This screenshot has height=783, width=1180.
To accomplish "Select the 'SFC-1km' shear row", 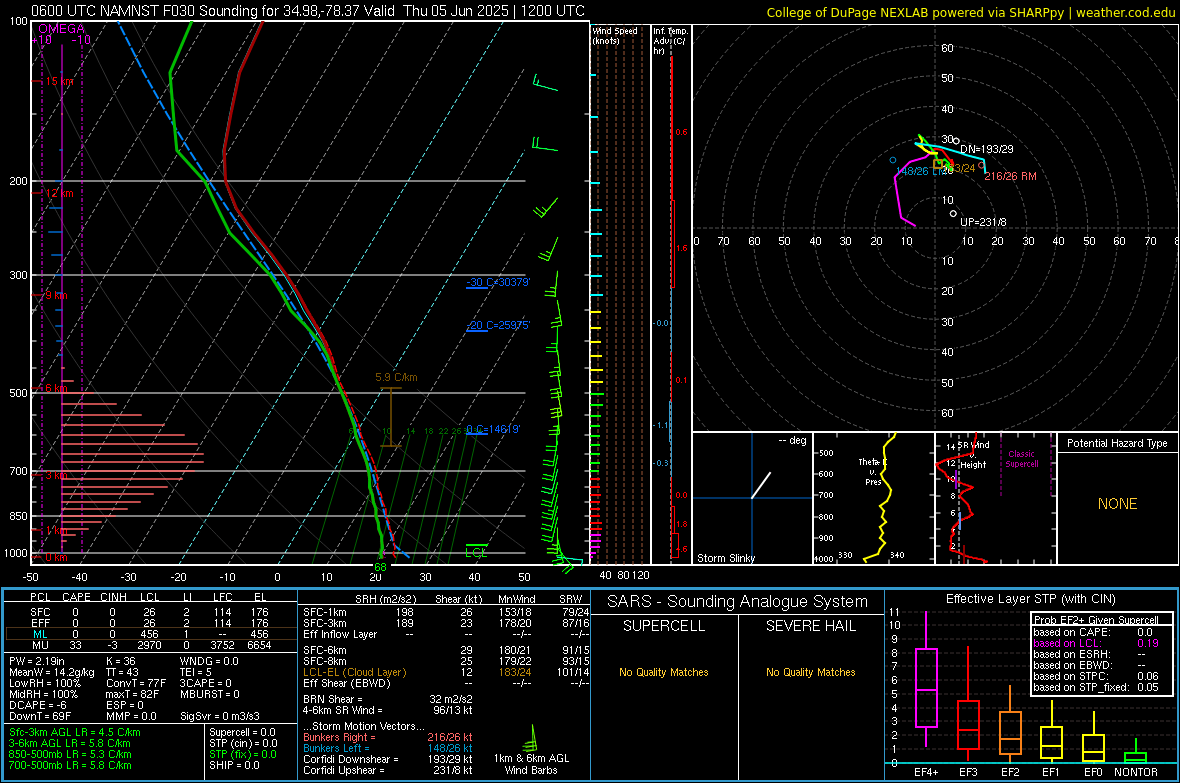I will point(446,612).
